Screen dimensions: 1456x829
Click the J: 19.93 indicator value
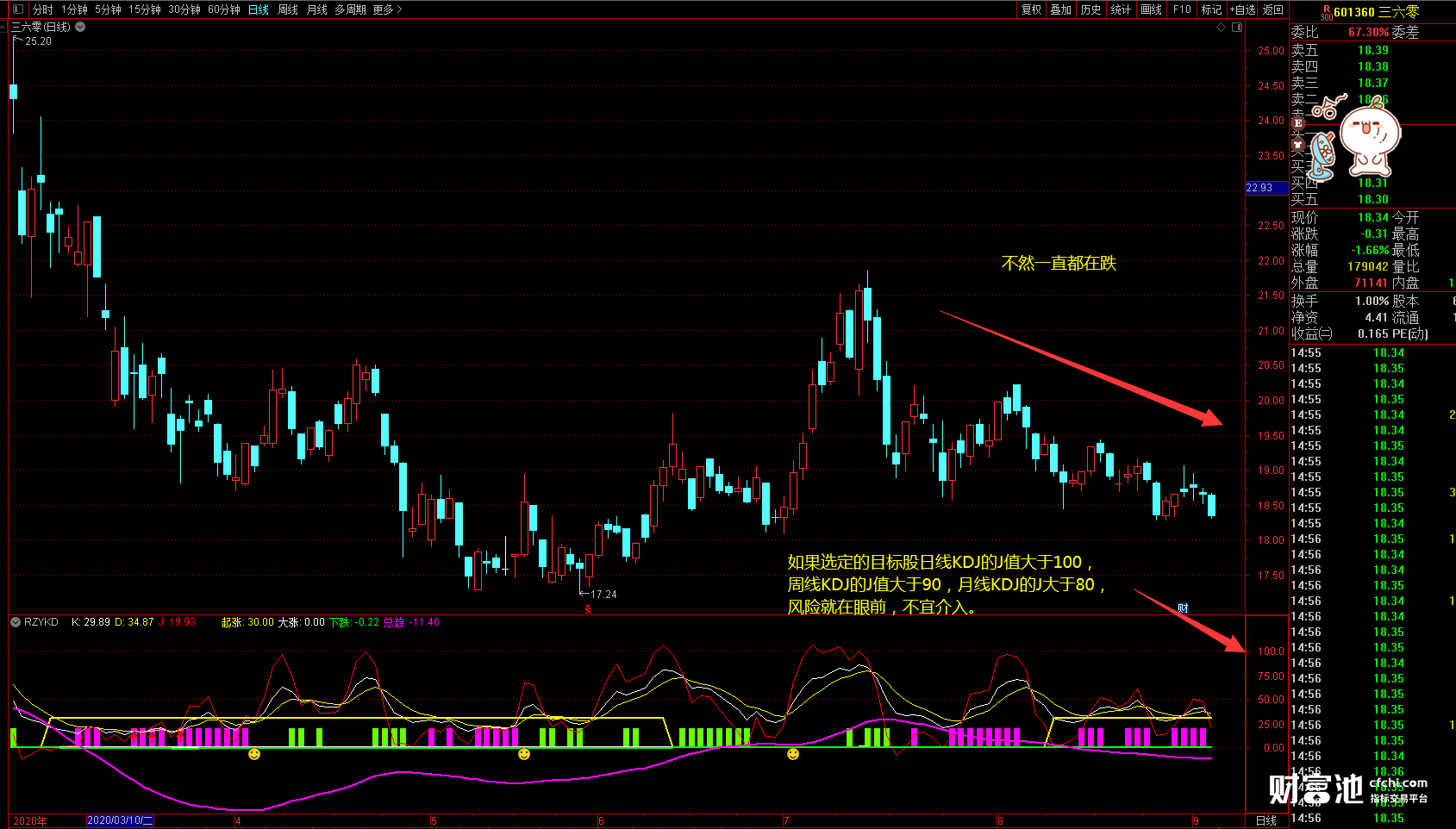178,622
